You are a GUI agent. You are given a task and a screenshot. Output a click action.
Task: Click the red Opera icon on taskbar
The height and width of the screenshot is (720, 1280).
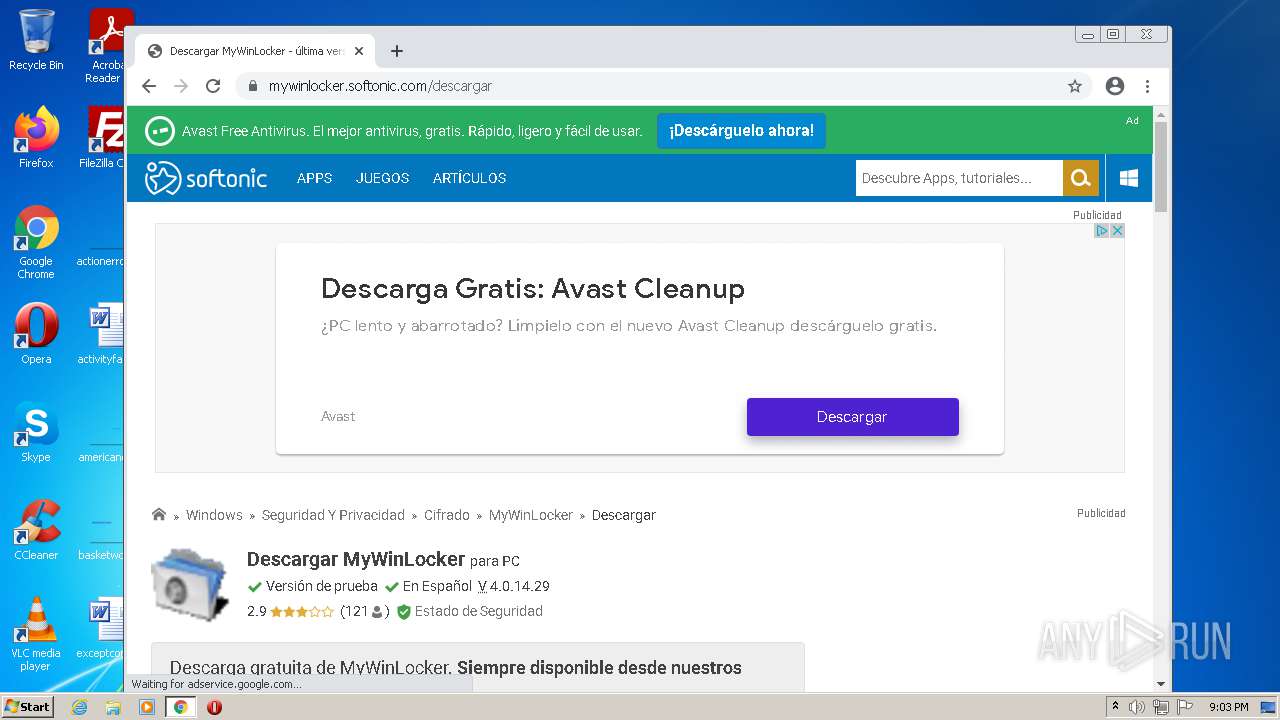(x=214, y=707)
